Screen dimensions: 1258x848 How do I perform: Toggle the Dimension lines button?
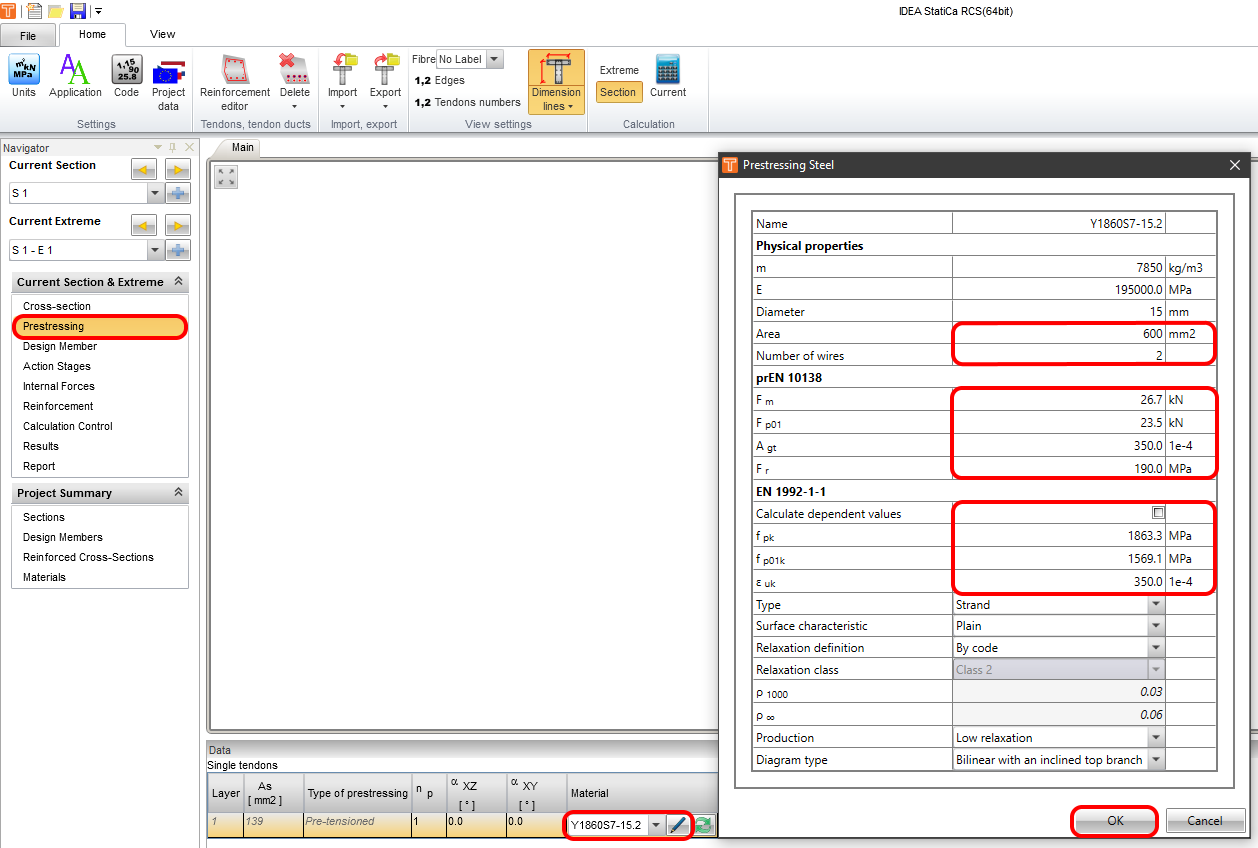click(x=556, y=80)
